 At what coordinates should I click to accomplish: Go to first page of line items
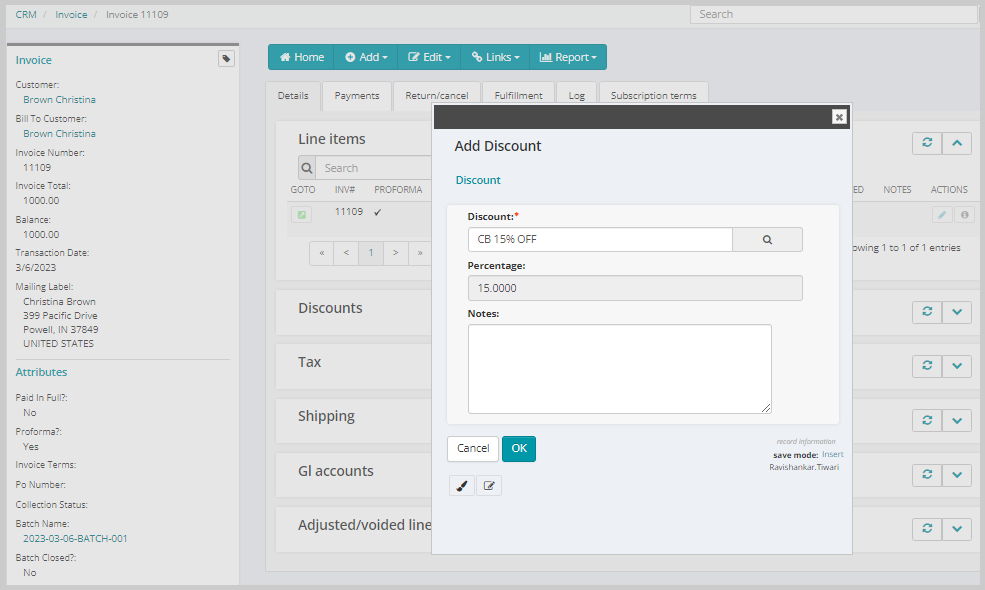pyautogui.click(x=322, y=253)
